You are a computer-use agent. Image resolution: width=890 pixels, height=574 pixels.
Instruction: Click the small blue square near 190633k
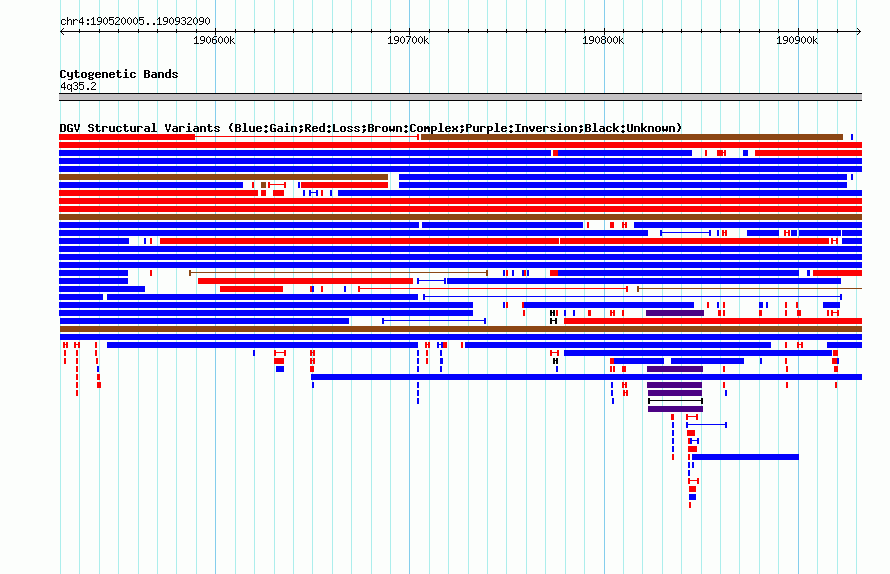click(x=280, y=369)
